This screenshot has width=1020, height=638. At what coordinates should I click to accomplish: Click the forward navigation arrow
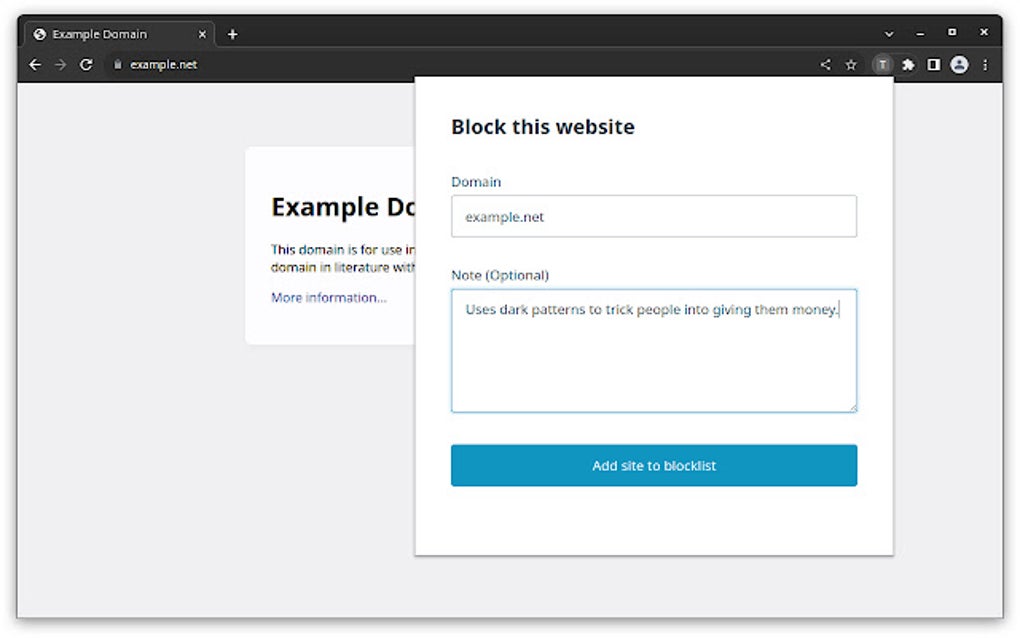click(60, 64)
